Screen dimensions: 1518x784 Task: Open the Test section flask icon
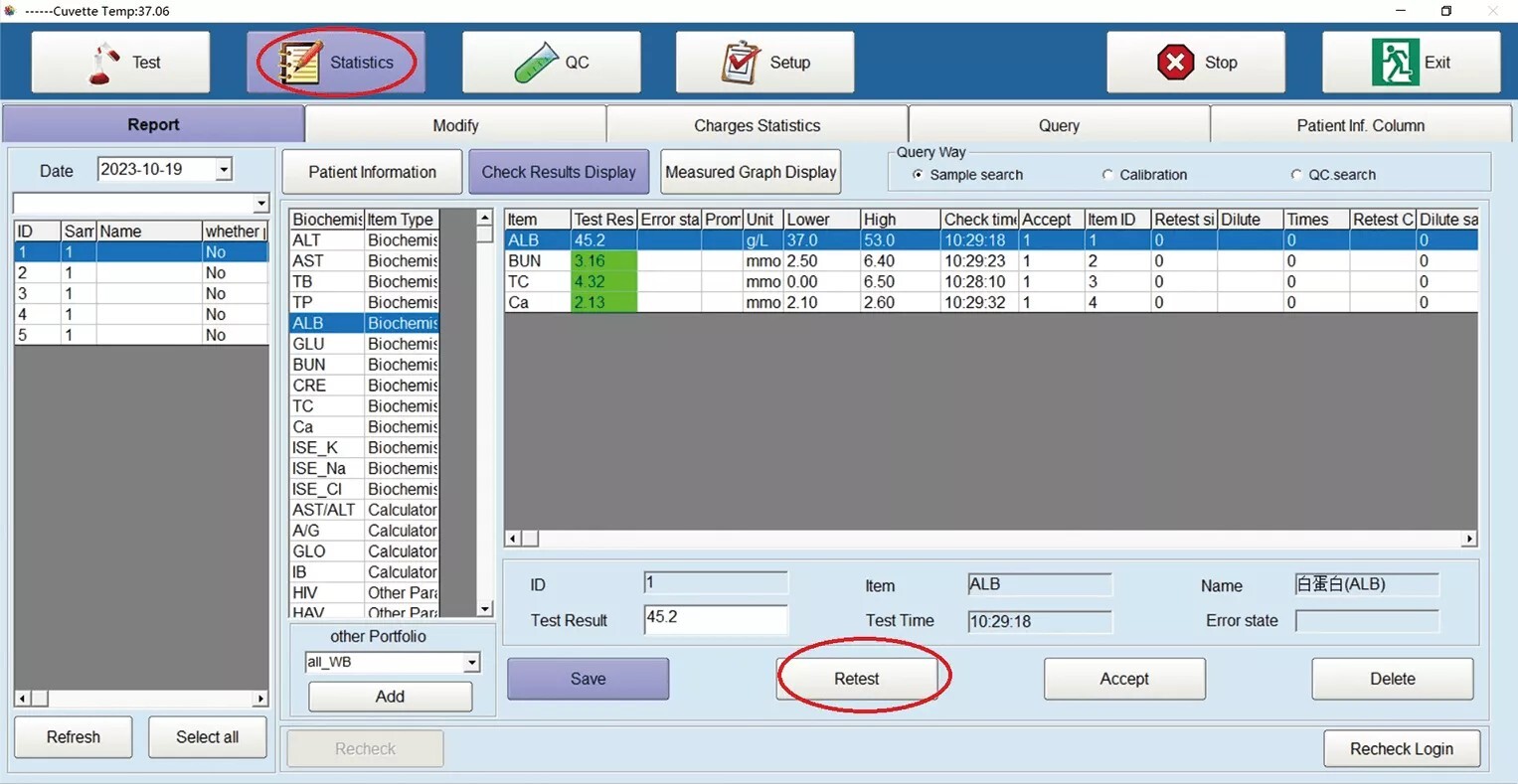103,63
